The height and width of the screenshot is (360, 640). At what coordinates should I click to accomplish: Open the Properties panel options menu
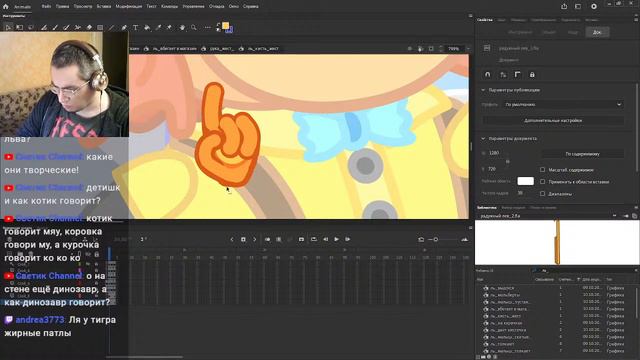[636, 20]
